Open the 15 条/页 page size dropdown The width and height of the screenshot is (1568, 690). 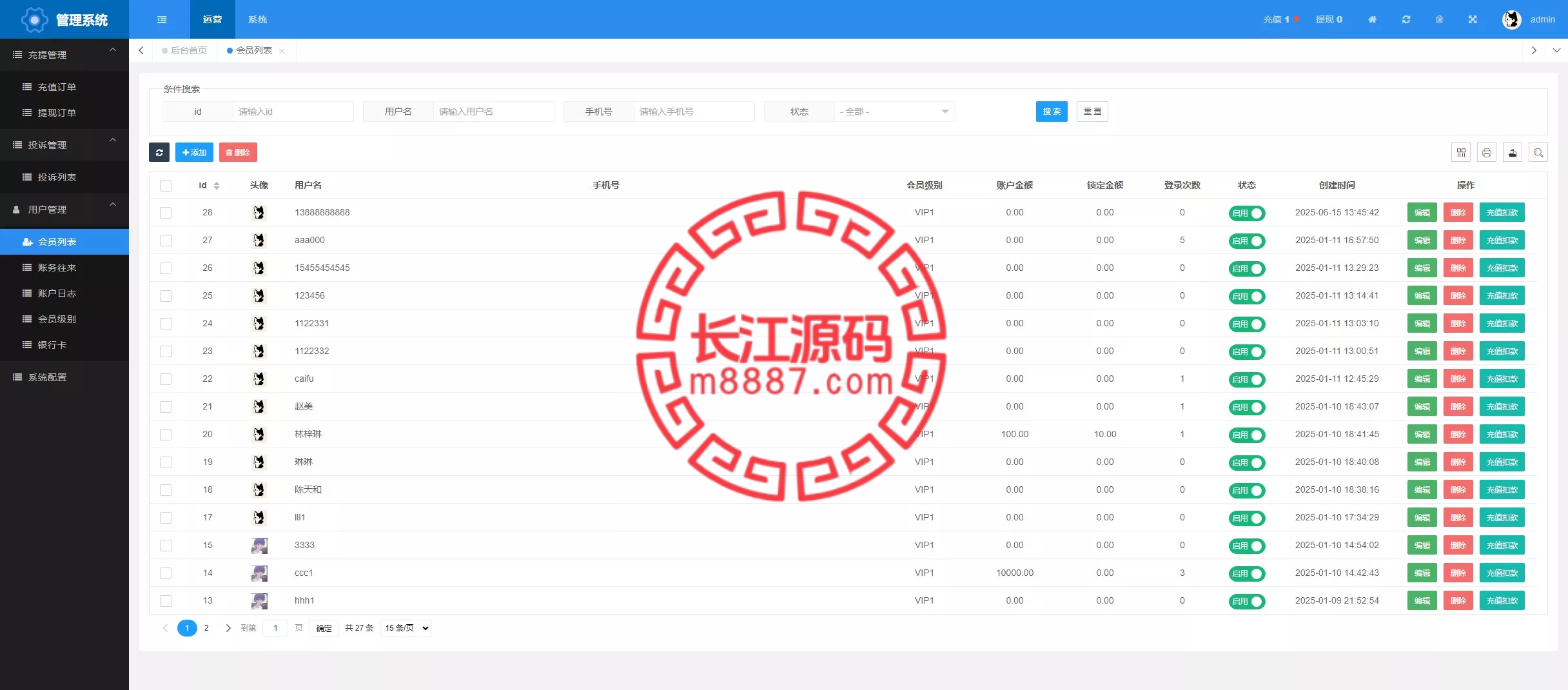coord(406,628)
